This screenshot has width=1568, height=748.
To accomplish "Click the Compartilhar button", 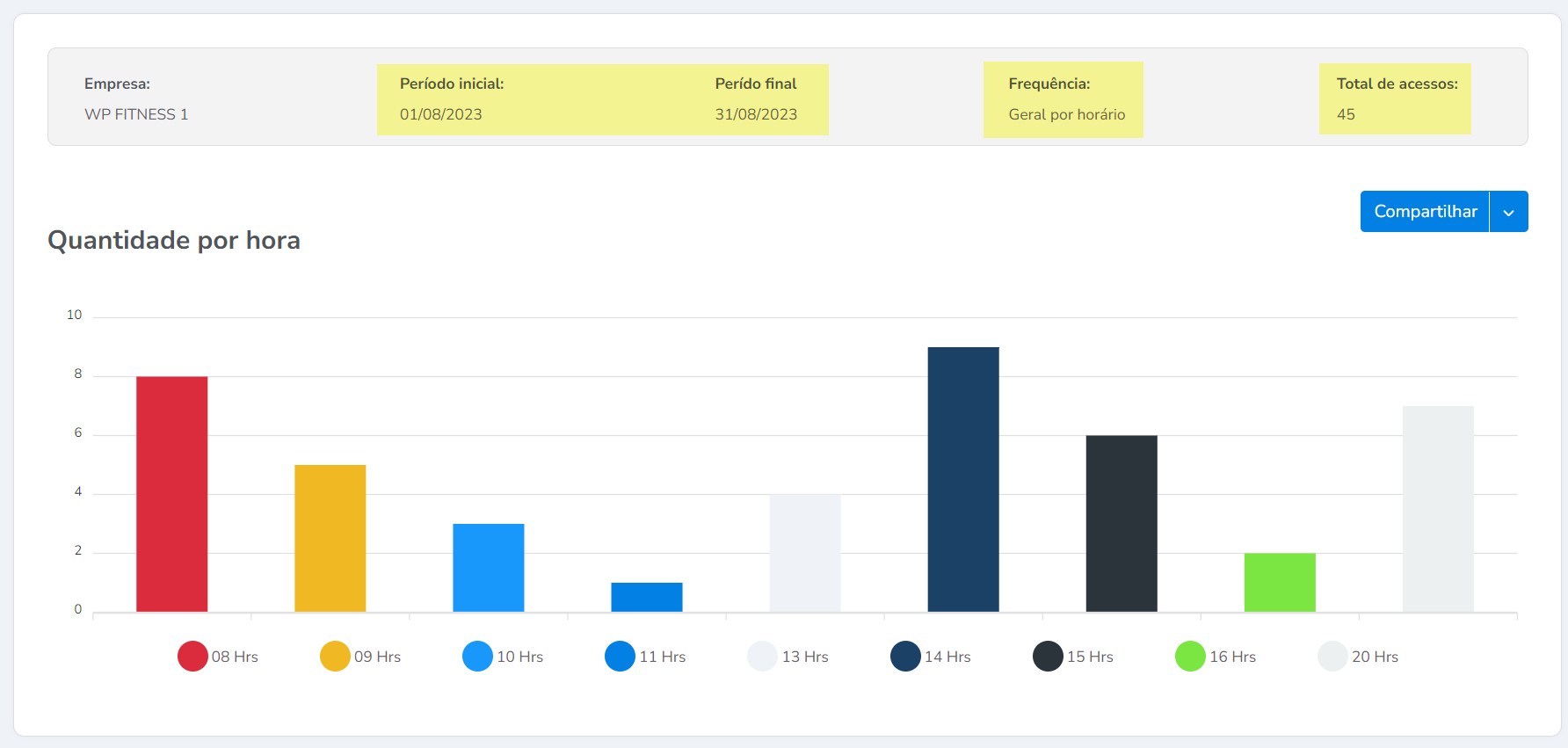I will coord(1425,212).
